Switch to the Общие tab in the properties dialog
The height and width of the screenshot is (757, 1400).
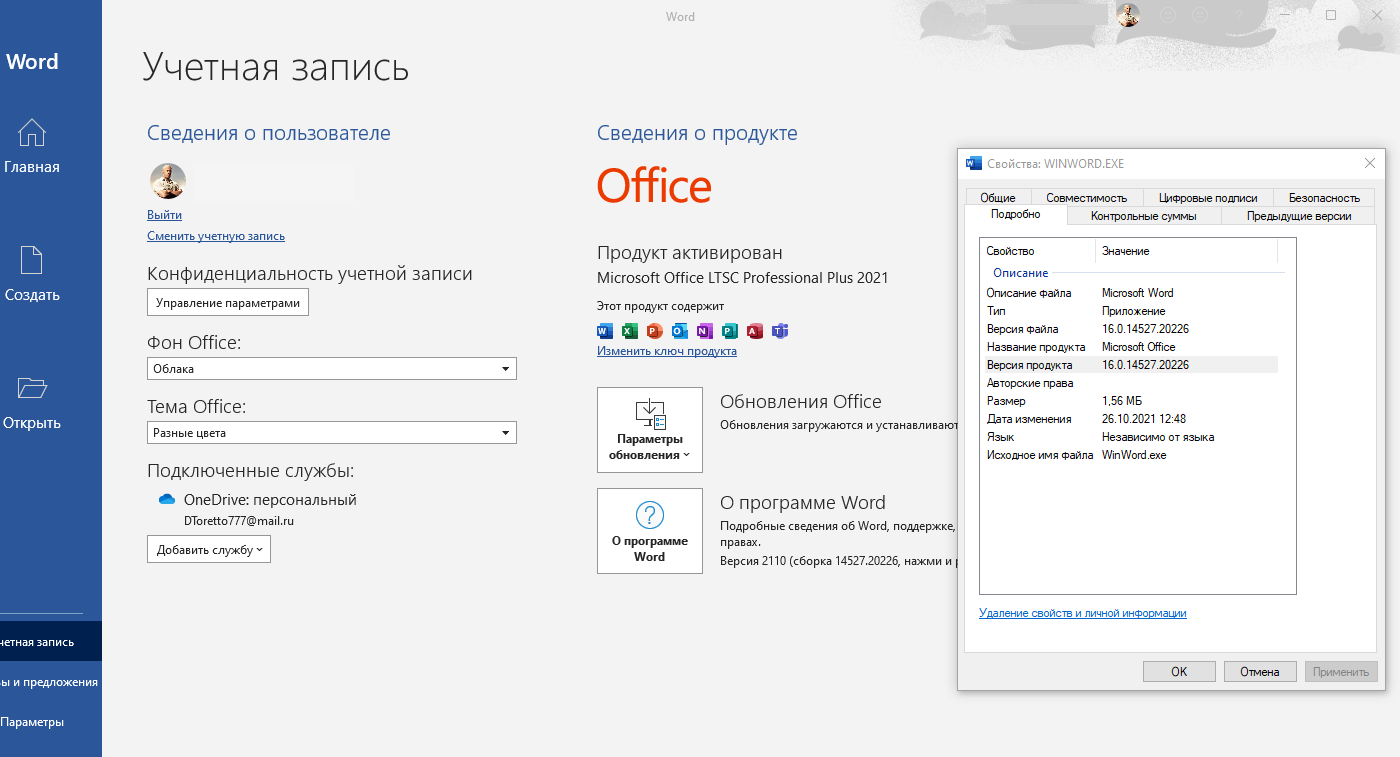[x=998, y=198]
